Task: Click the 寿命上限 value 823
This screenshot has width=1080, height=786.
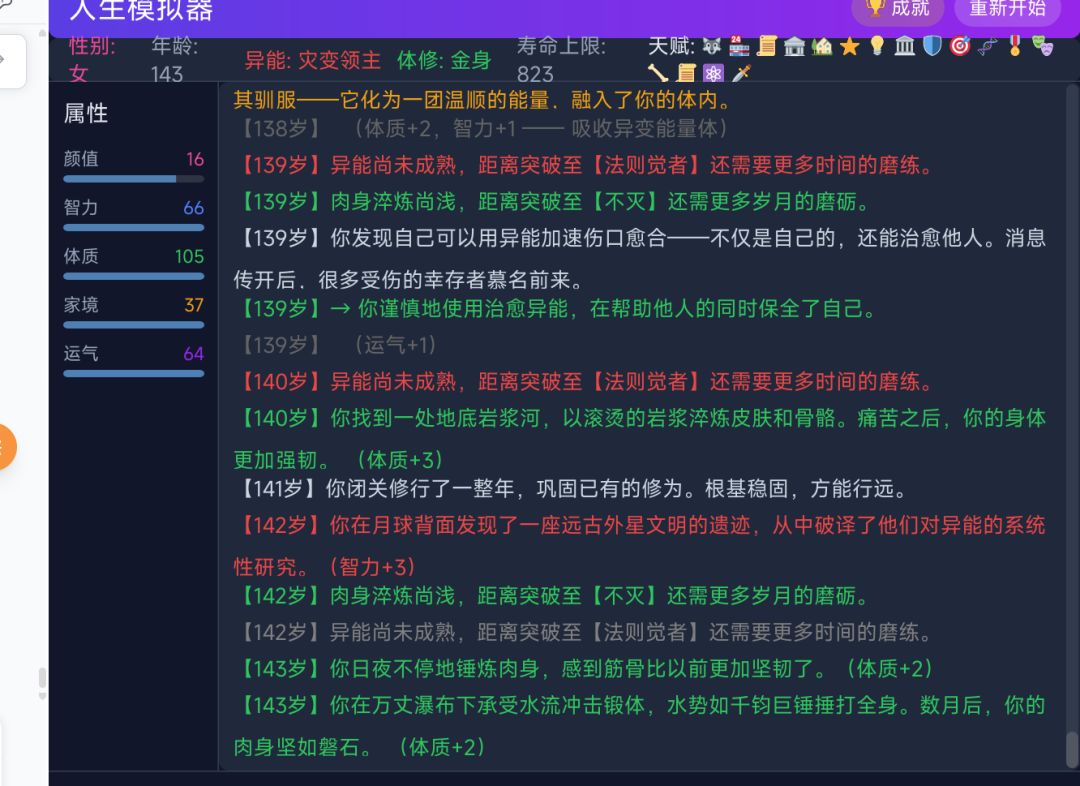Action: (x=535, y=74)
